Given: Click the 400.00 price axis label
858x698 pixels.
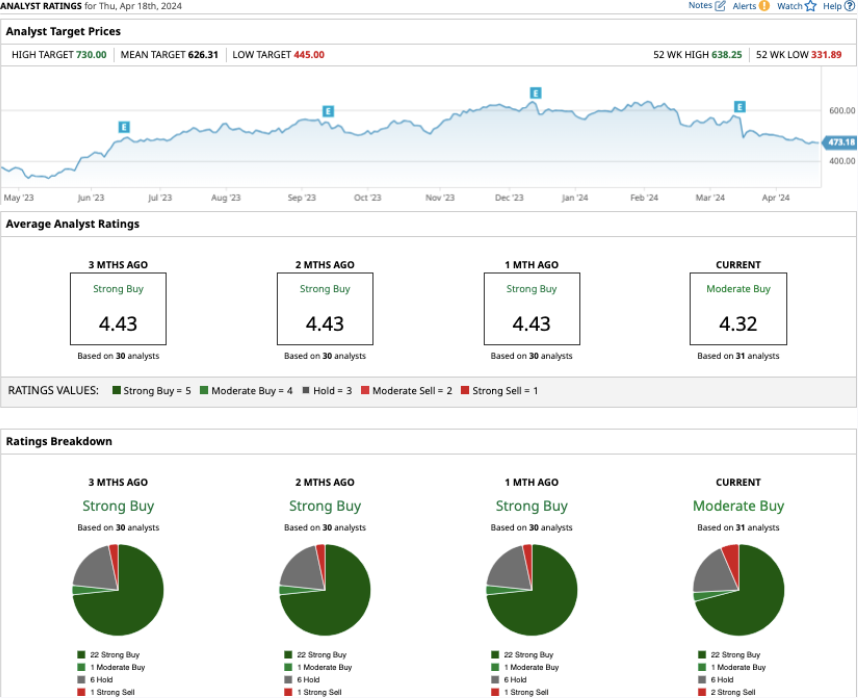Looking at the screenshot, I should [x=842, y=161].
